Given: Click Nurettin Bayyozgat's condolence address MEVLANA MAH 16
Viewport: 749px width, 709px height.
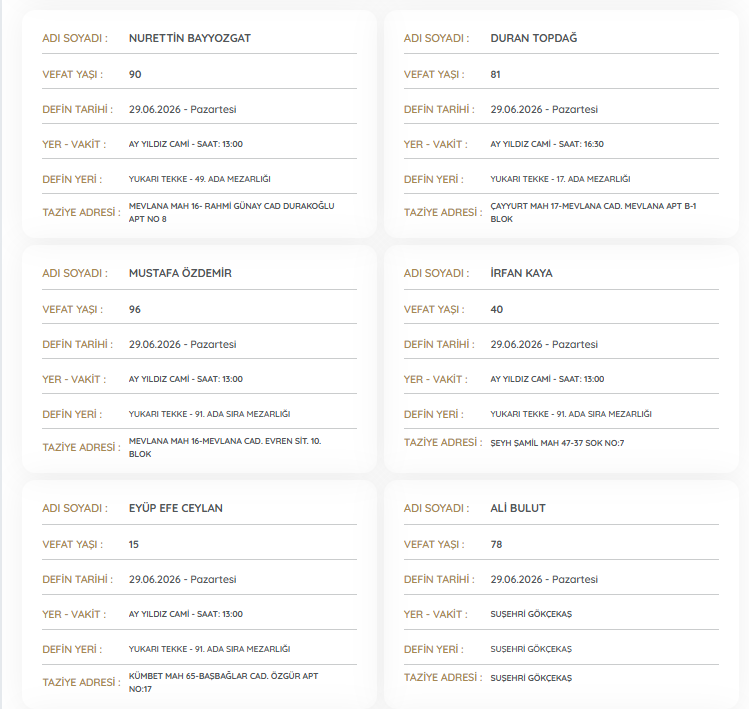Looking at the screenshot, I should (x=232, y=213).
